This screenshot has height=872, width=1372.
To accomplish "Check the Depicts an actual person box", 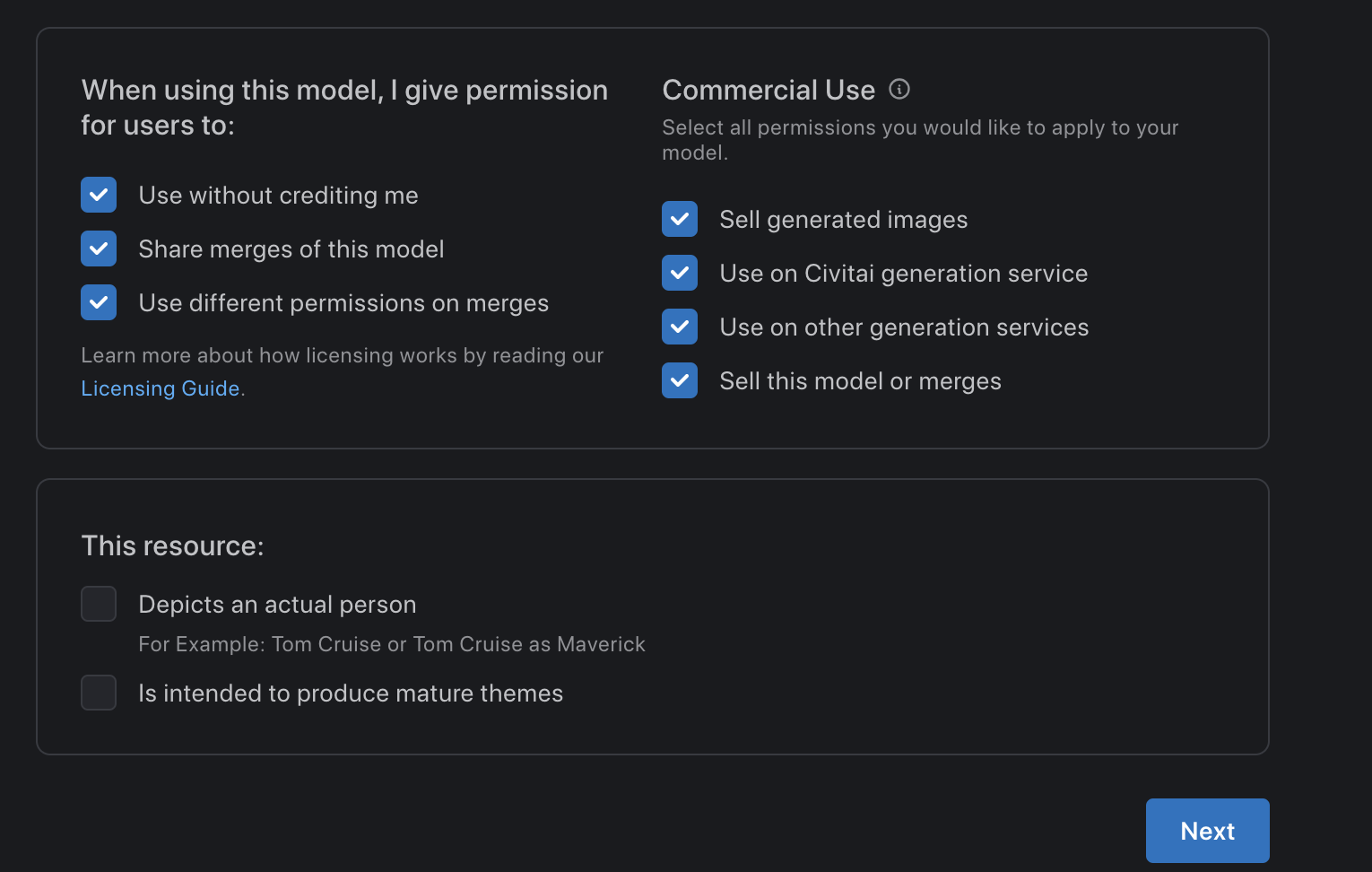I will pyautogui.click(x=99, y=604).
